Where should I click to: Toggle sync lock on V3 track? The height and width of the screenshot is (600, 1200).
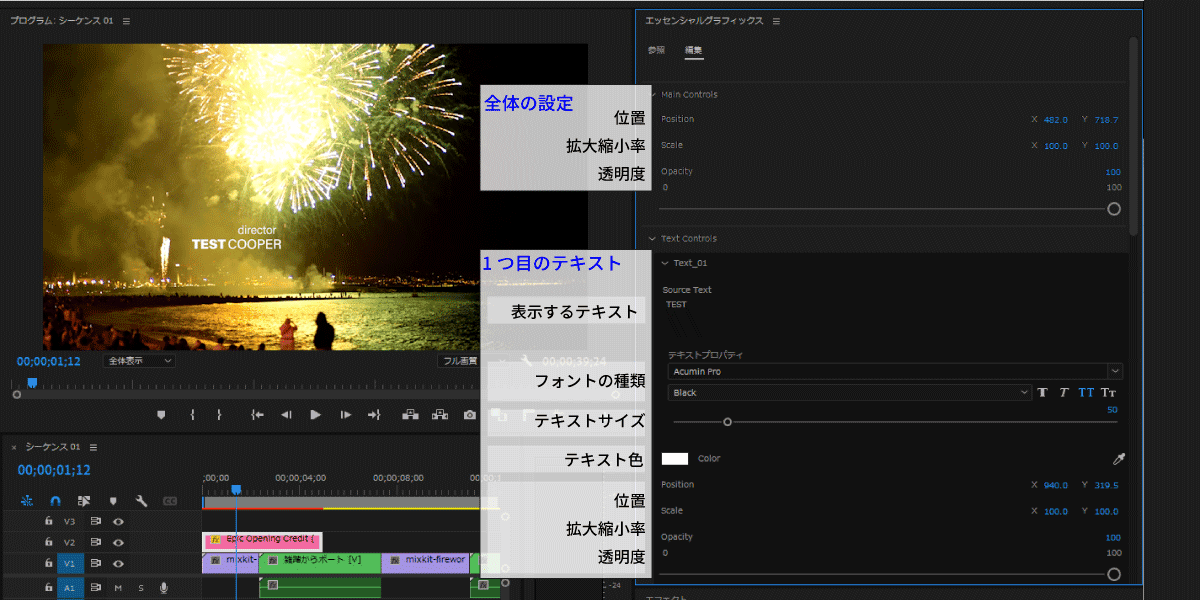click(x=97, y=521)
